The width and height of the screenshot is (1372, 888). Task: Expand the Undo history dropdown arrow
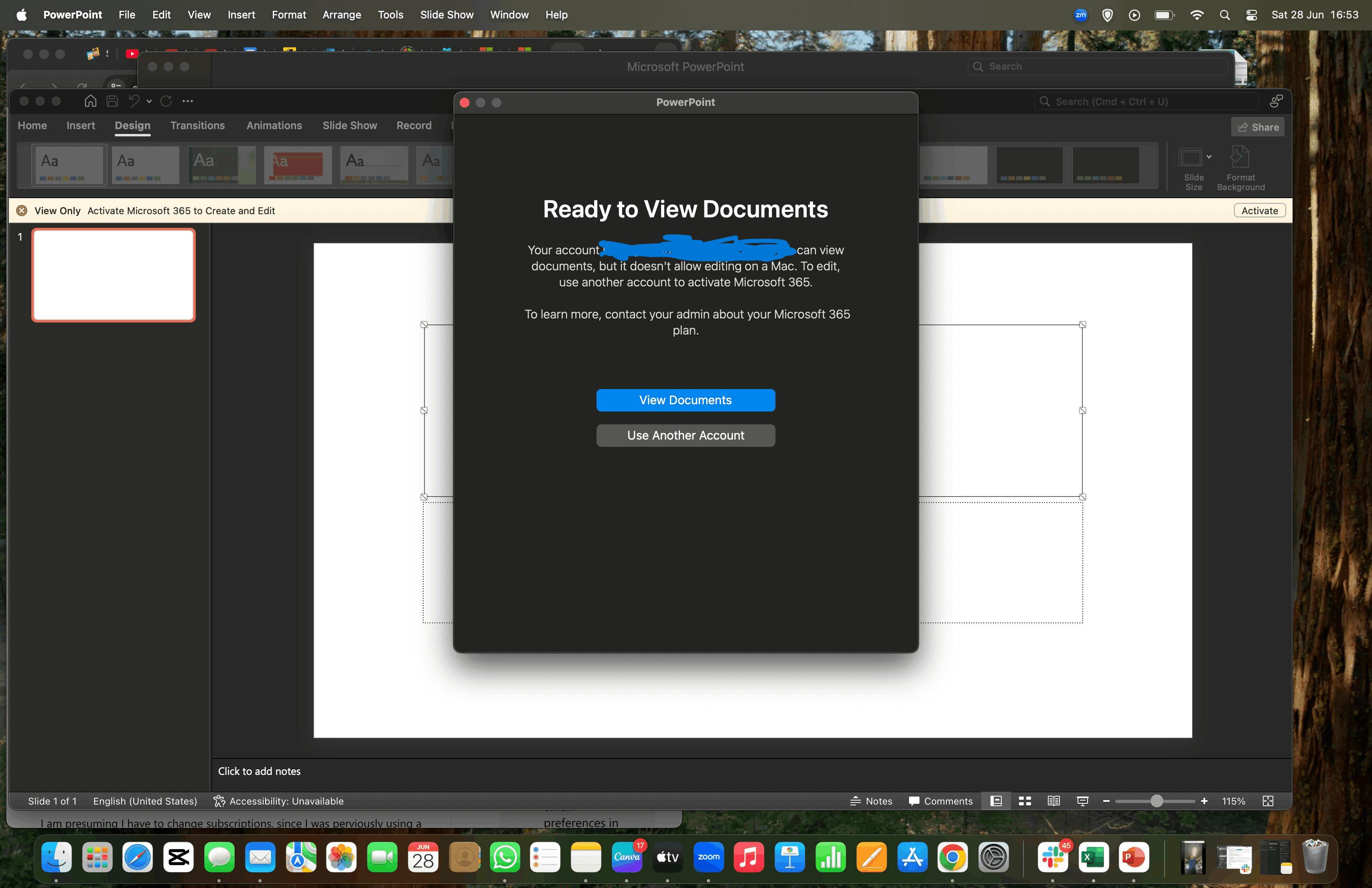pyautogui.click(x=149, y=101)
